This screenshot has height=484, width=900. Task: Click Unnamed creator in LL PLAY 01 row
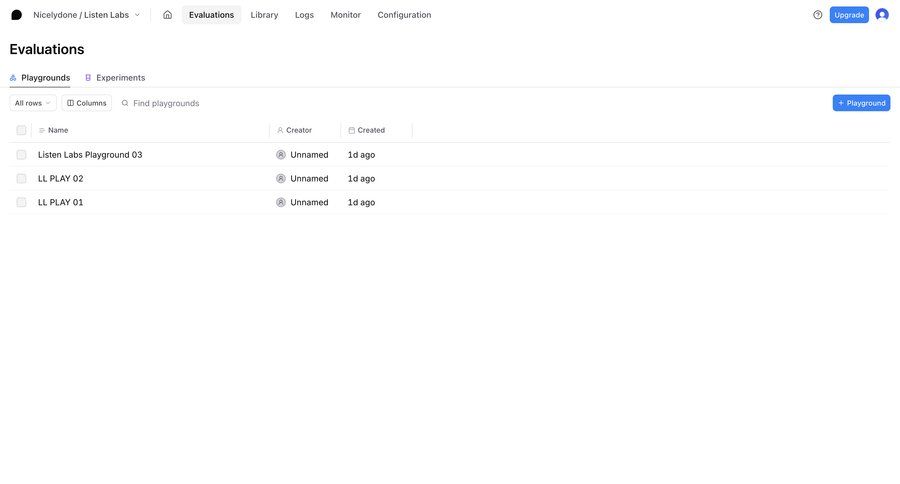point(309,203)
